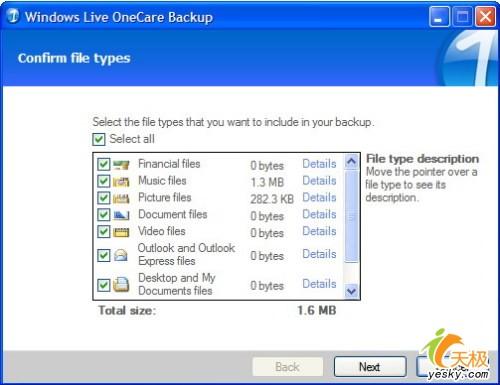Click the file list scrollbar thumb
Screen dimensions: 500x385
pos(351,216)
